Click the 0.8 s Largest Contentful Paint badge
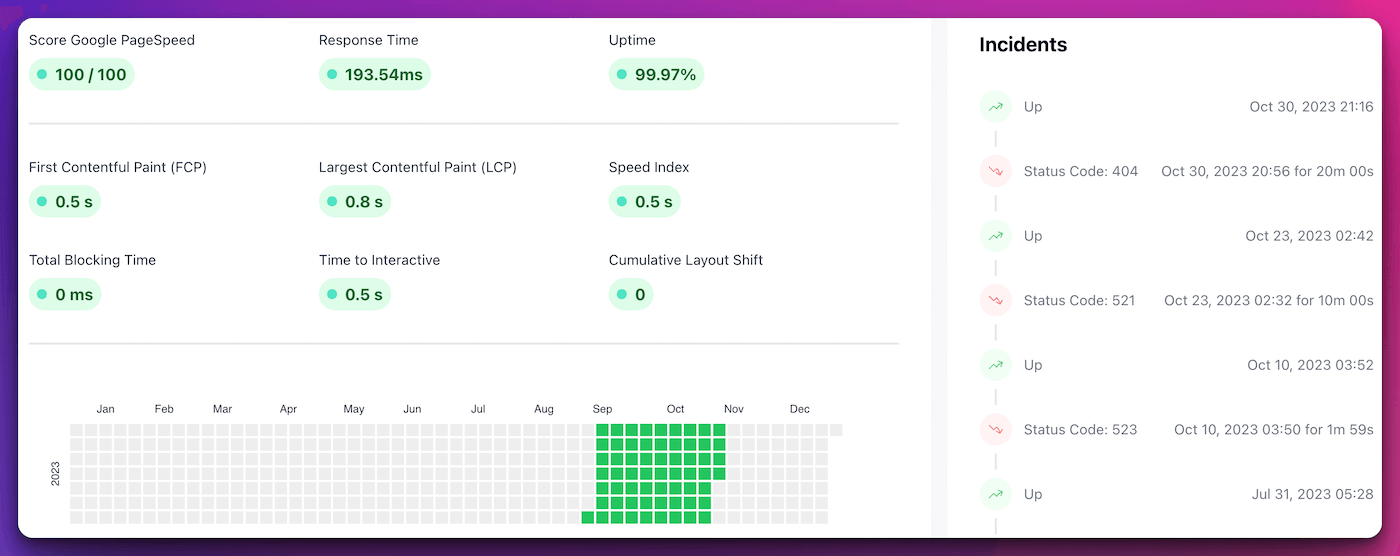This screenshot has height=556, width=1400. 354,202
